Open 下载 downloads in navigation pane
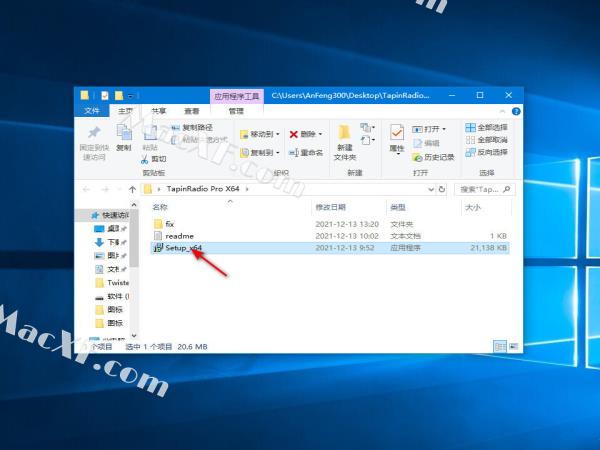 click(x=111, y=242)
